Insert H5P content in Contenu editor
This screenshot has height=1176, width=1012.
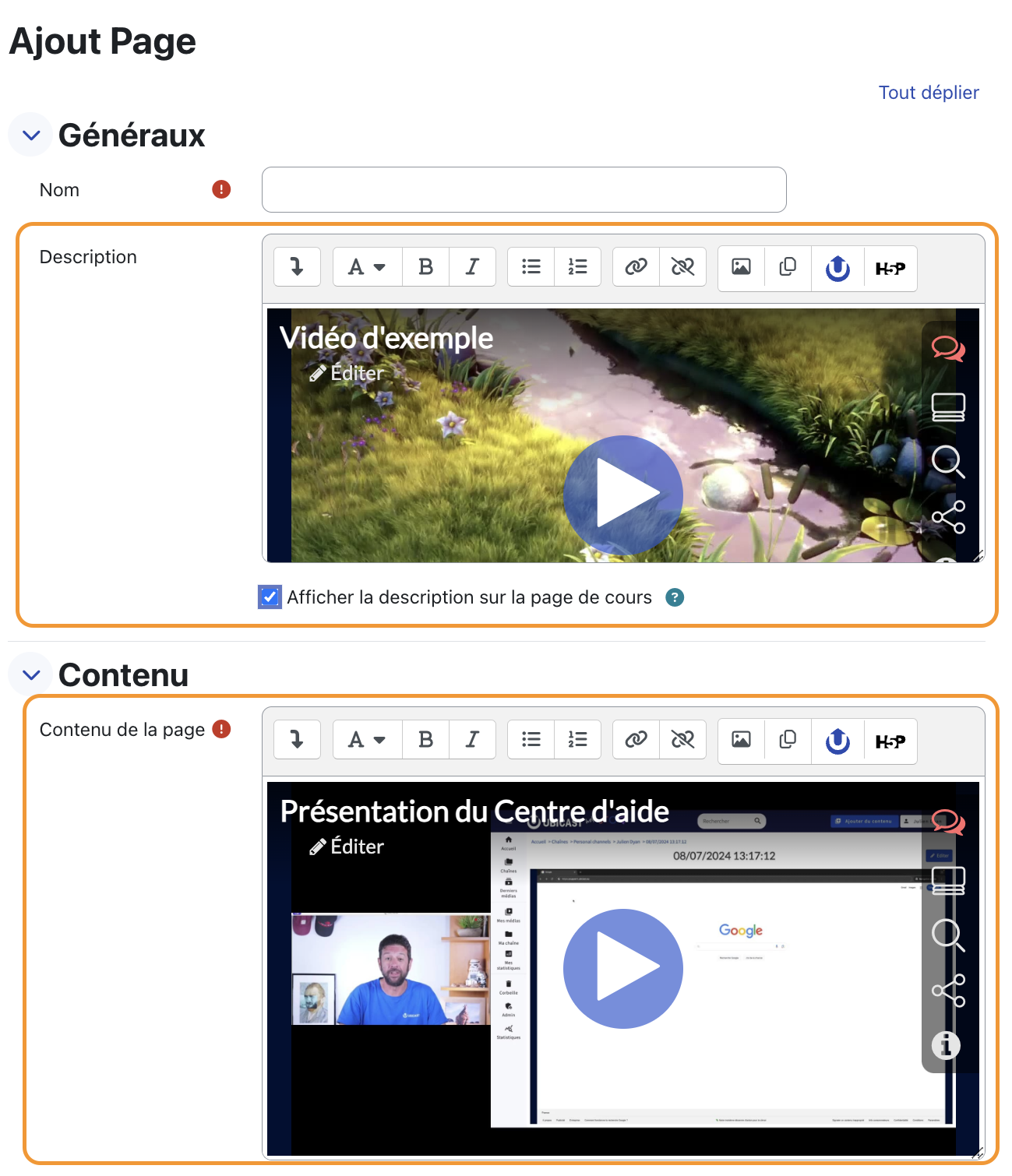click(x=890, y=741)
